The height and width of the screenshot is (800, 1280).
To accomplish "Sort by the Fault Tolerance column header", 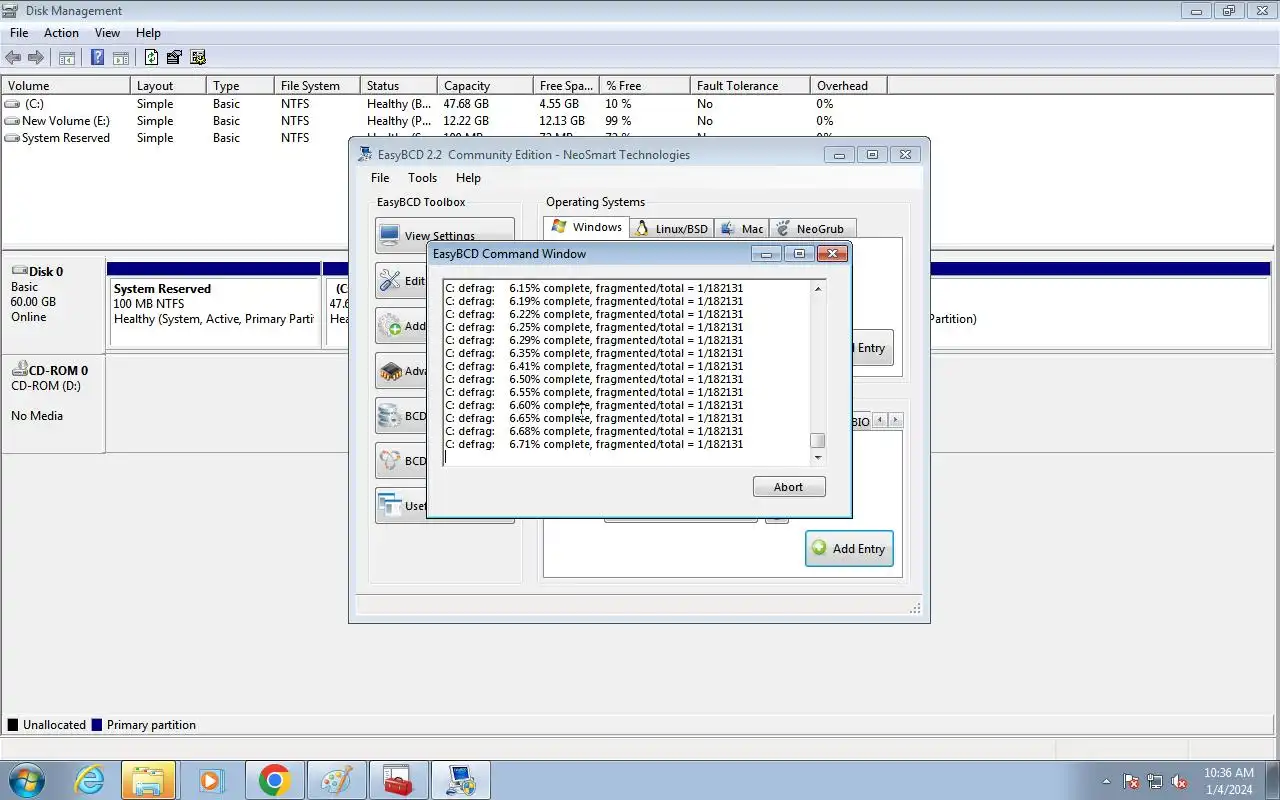I will (750, 86).
